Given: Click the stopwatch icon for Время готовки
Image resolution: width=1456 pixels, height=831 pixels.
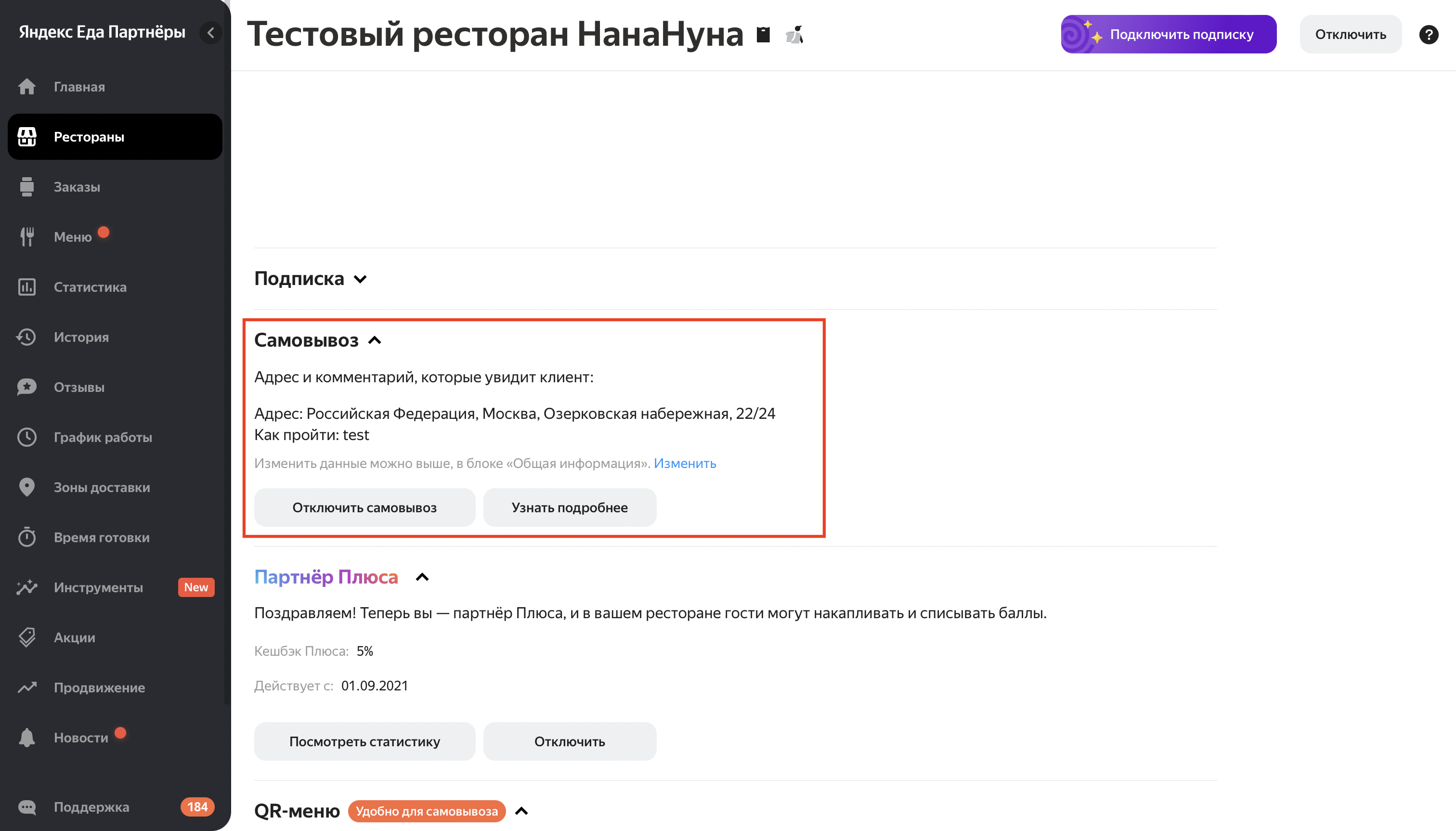Looking at the screenshot, I should [27, 537].
